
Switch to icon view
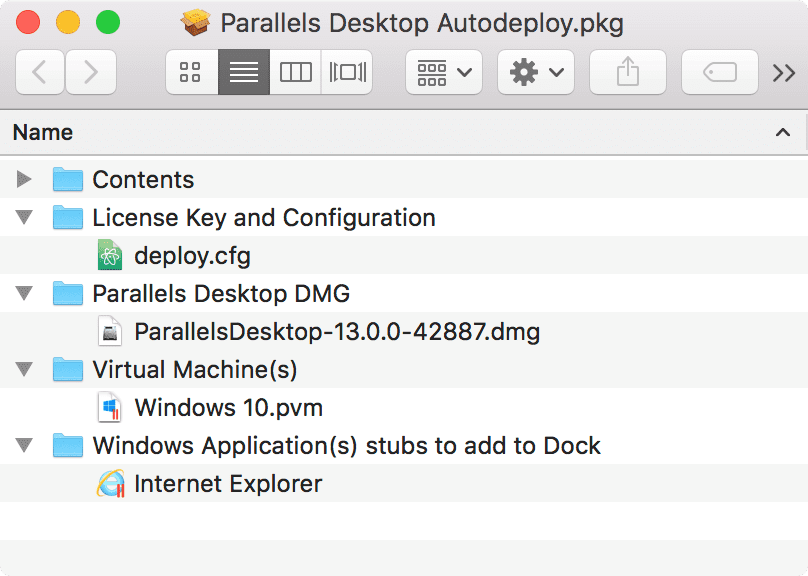click(192, 72)
